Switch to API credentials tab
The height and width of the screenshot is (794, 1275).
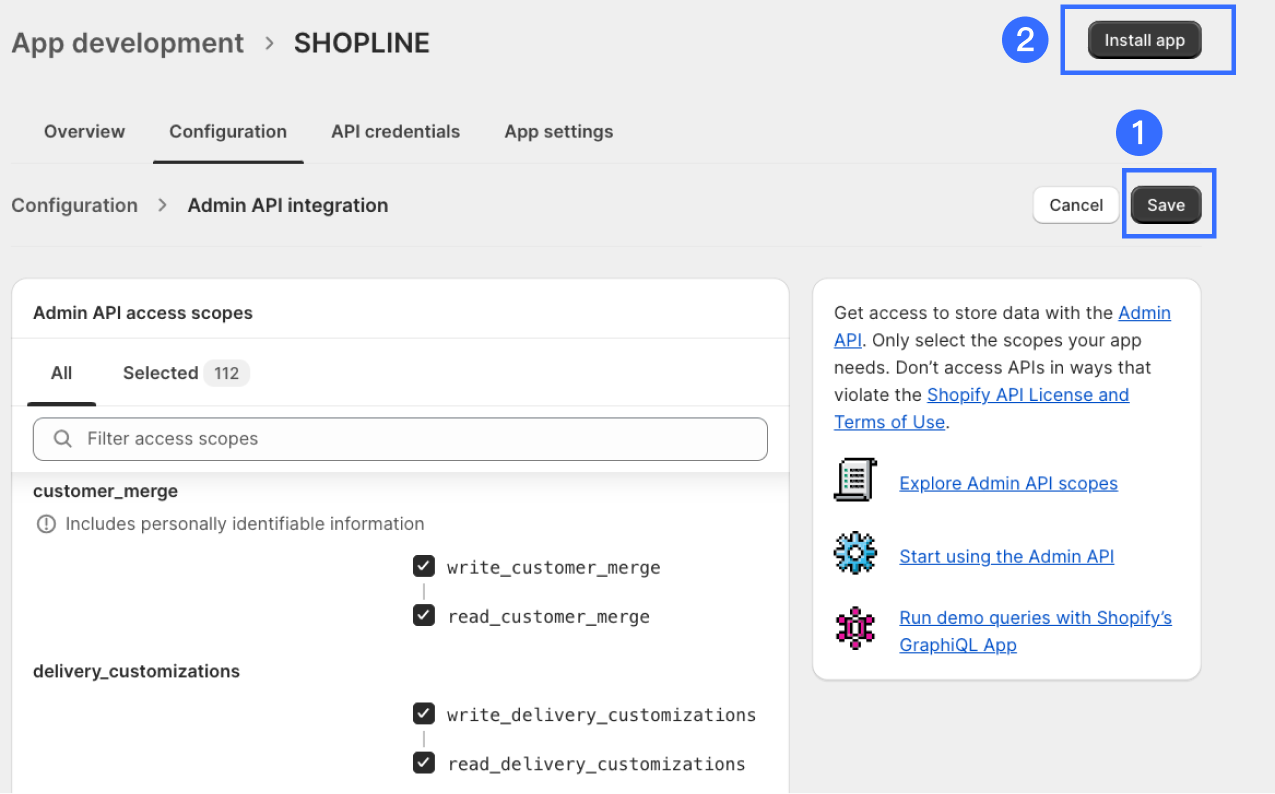pos(396,132)
